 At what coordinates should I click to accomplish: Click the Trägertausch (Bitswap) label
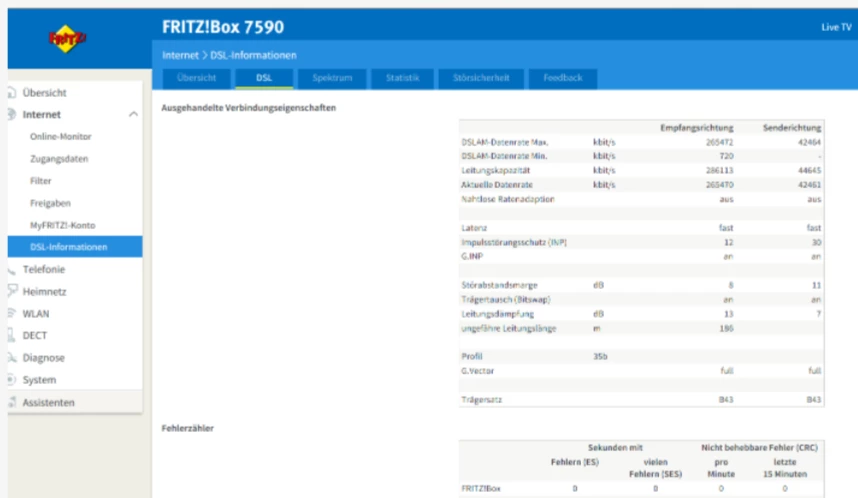point(506,299)
